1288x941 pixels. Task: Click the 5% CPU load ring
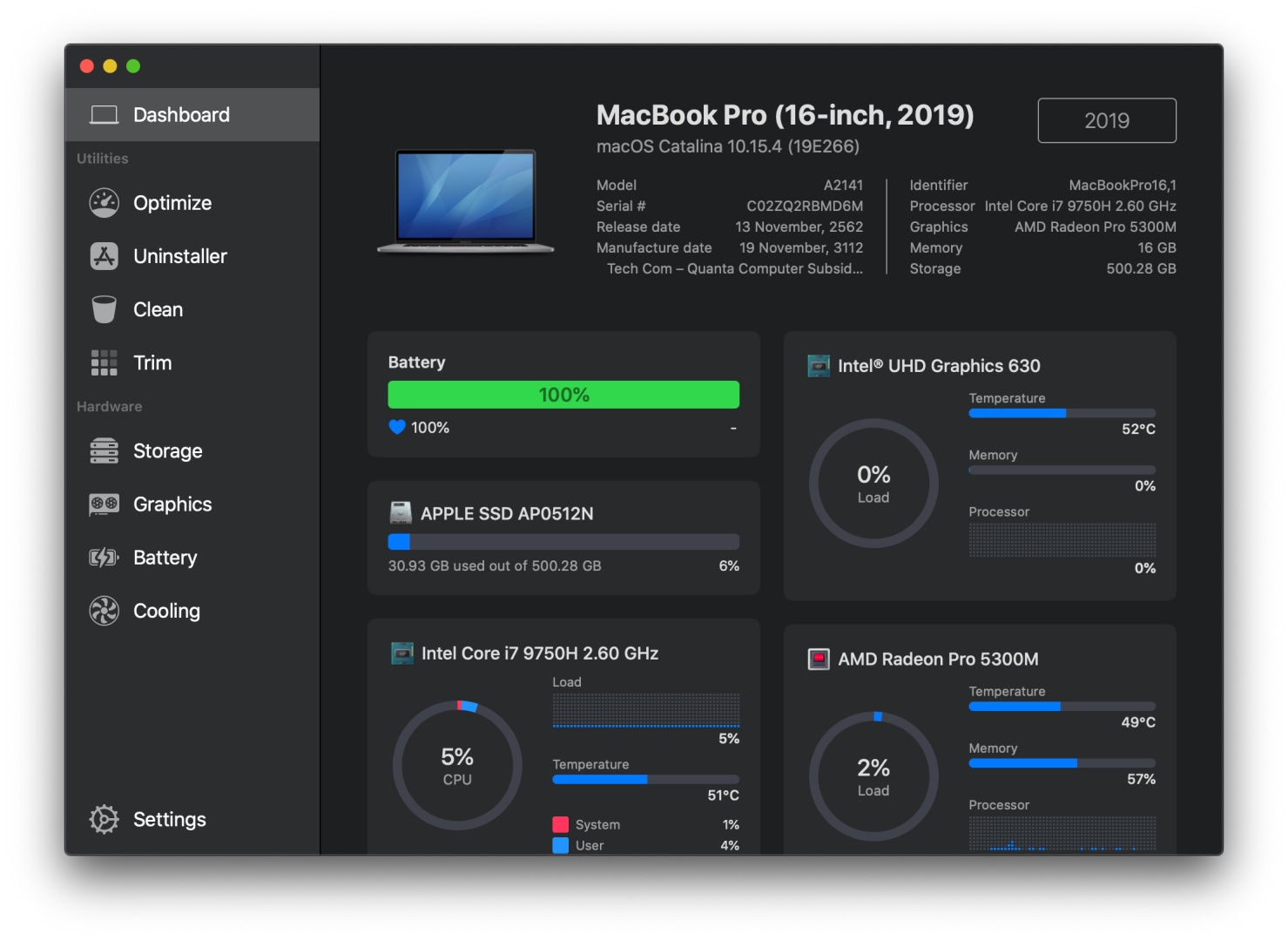pyautogui.click(x=457, y=766)
